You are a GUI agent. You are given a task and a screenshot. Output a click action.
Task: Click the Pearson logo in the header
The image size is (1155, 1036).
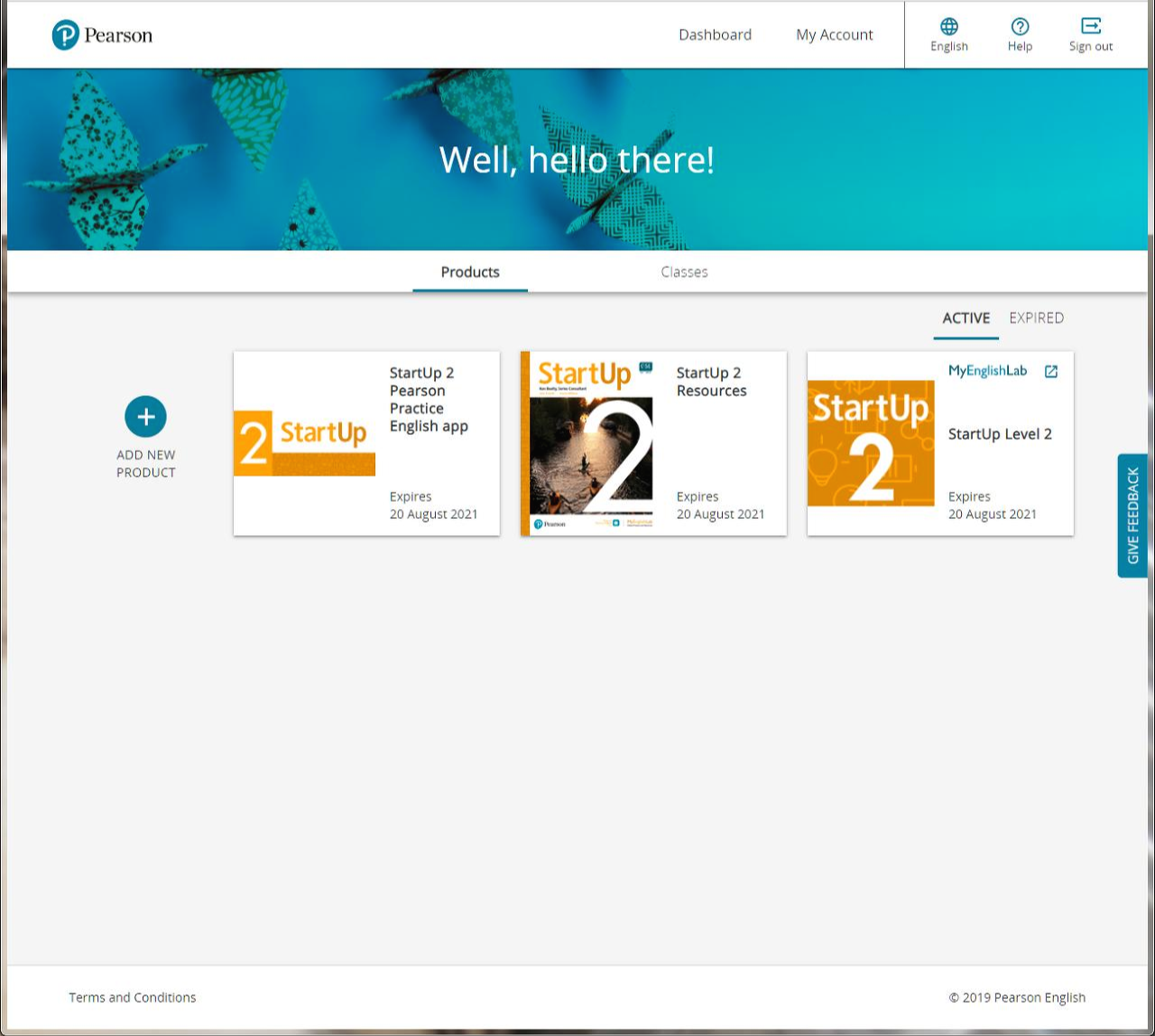102,35
